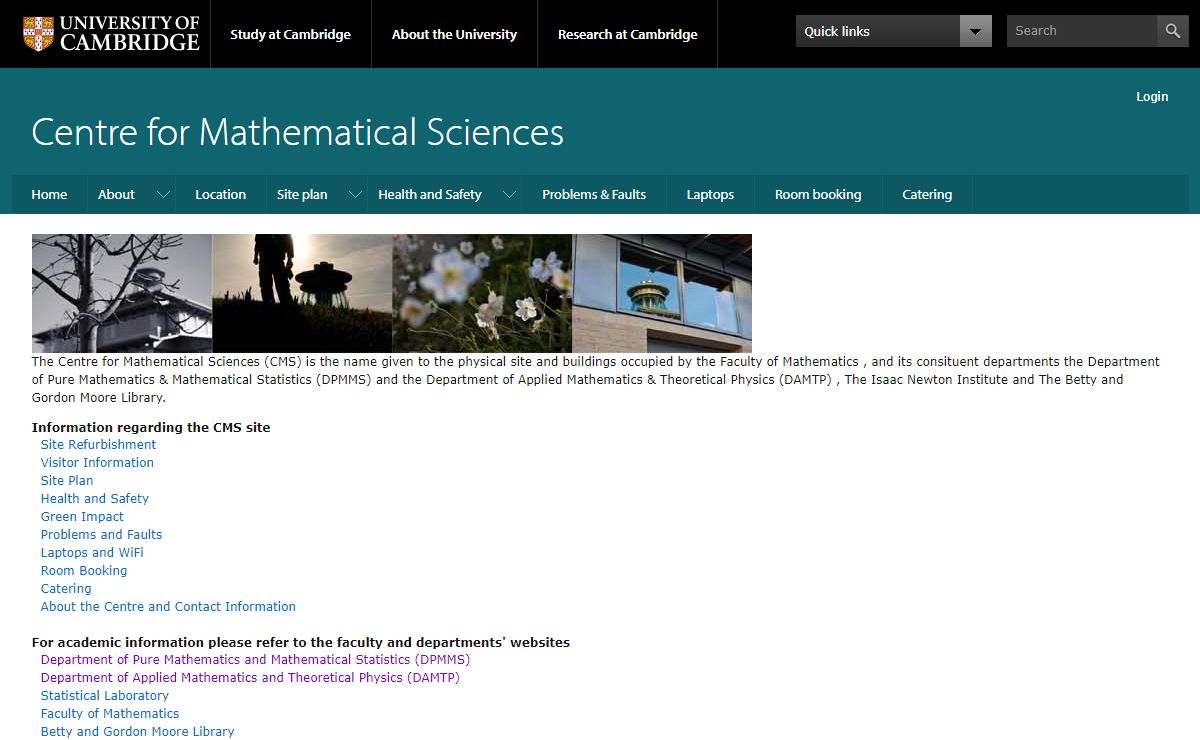Screen dimensions: 1200x740
Task: Open Health and Safety body link
Action: pyautogui.click(x=95, y=499)
